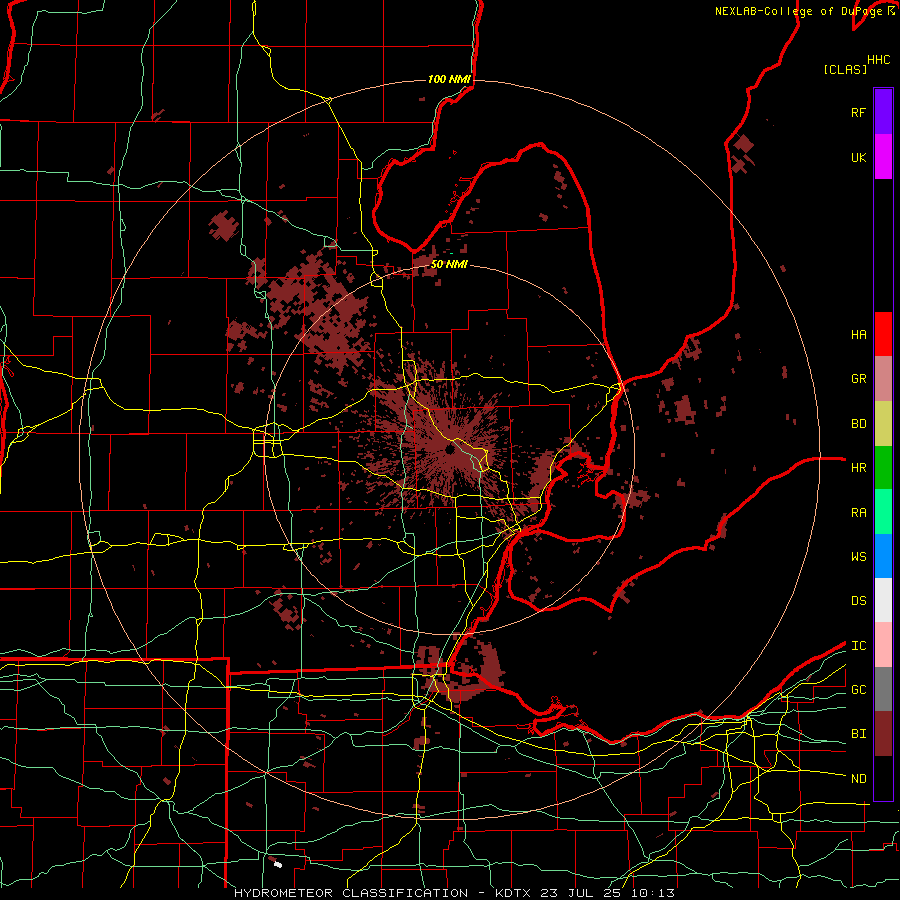Click the '10:13' time stamp
900x900 pixels.
(x=654, y=893)
